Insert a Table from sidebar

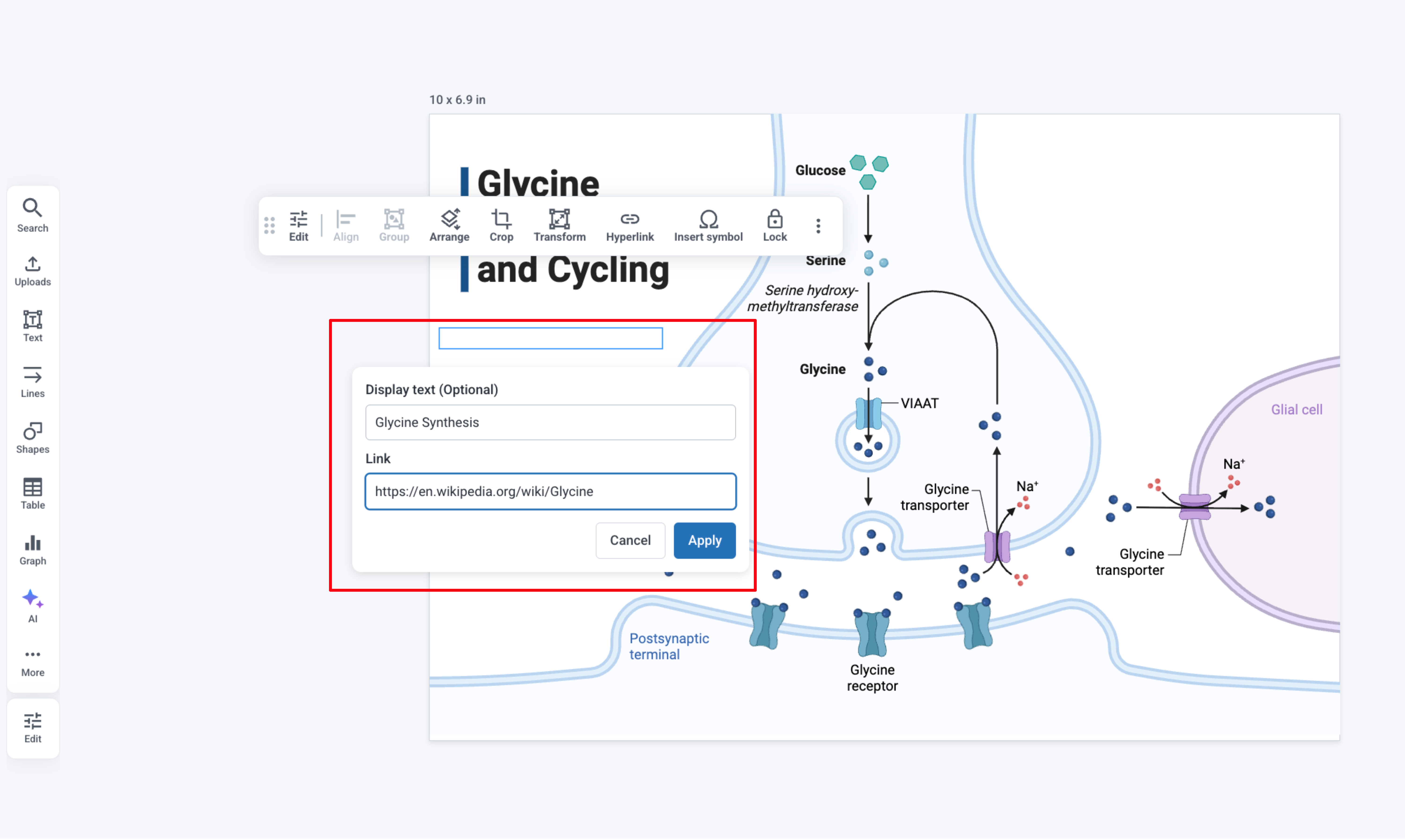[32, 493]
